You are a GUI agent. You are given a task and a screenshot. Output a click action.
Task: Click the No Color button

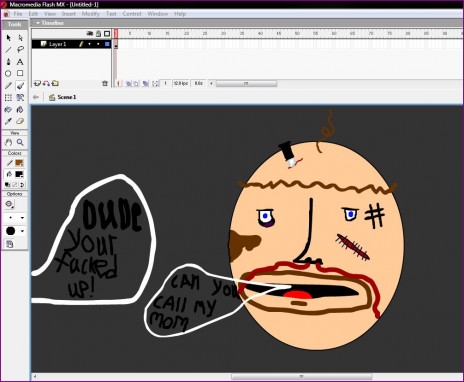tap(15, 184)
